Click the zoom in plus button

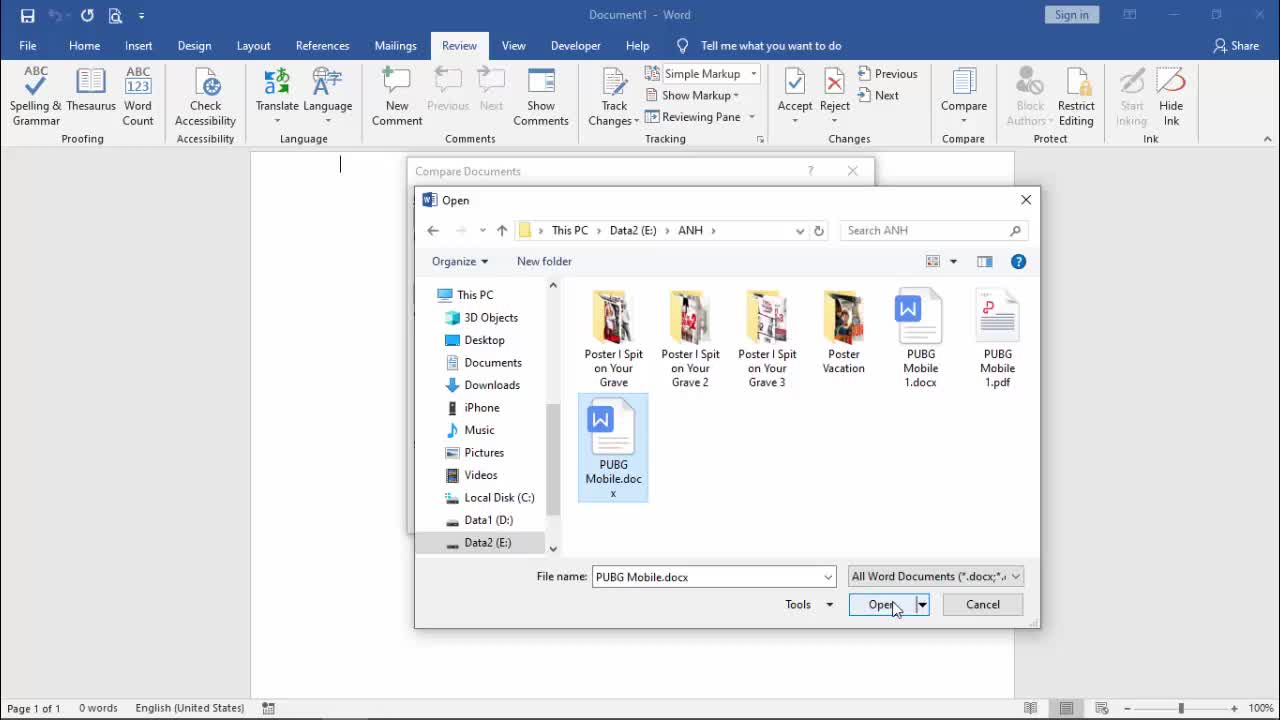point(1234,708)
